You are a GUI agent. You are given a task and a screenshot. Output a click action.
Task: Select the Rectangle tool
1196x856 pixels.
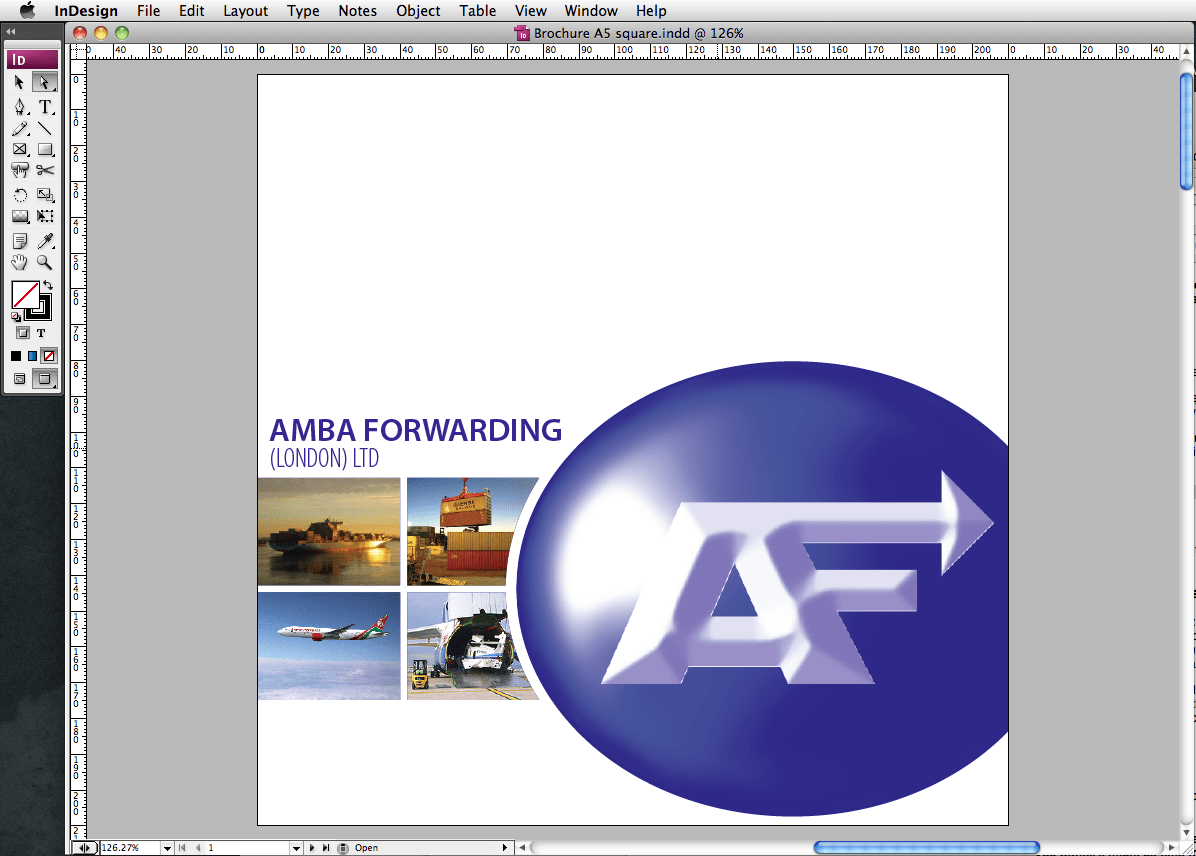coord(45,150)
